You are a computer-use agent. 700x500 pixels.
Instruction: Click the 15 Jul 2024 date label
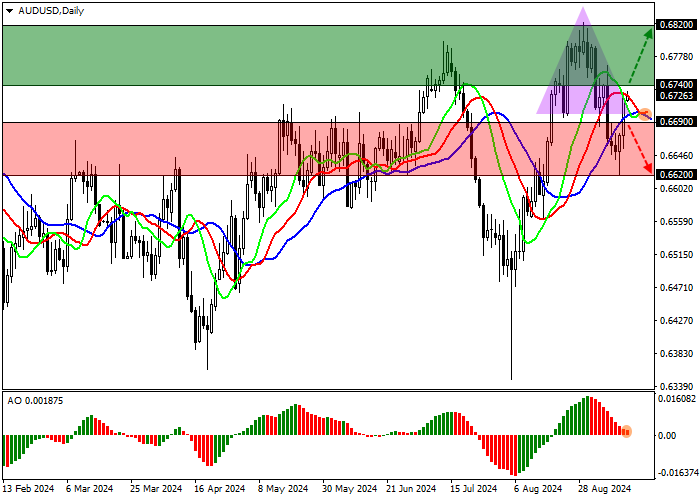[474, 489]
